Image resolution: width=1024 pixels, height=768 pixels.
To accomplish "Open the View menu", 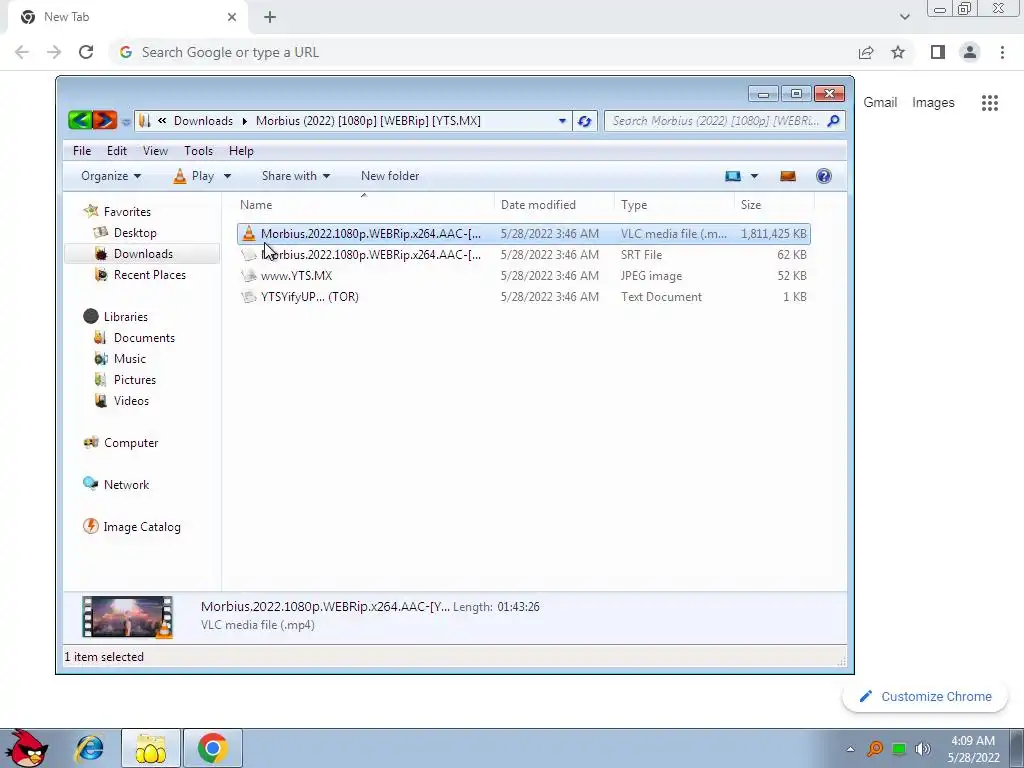I will [155, 151].
